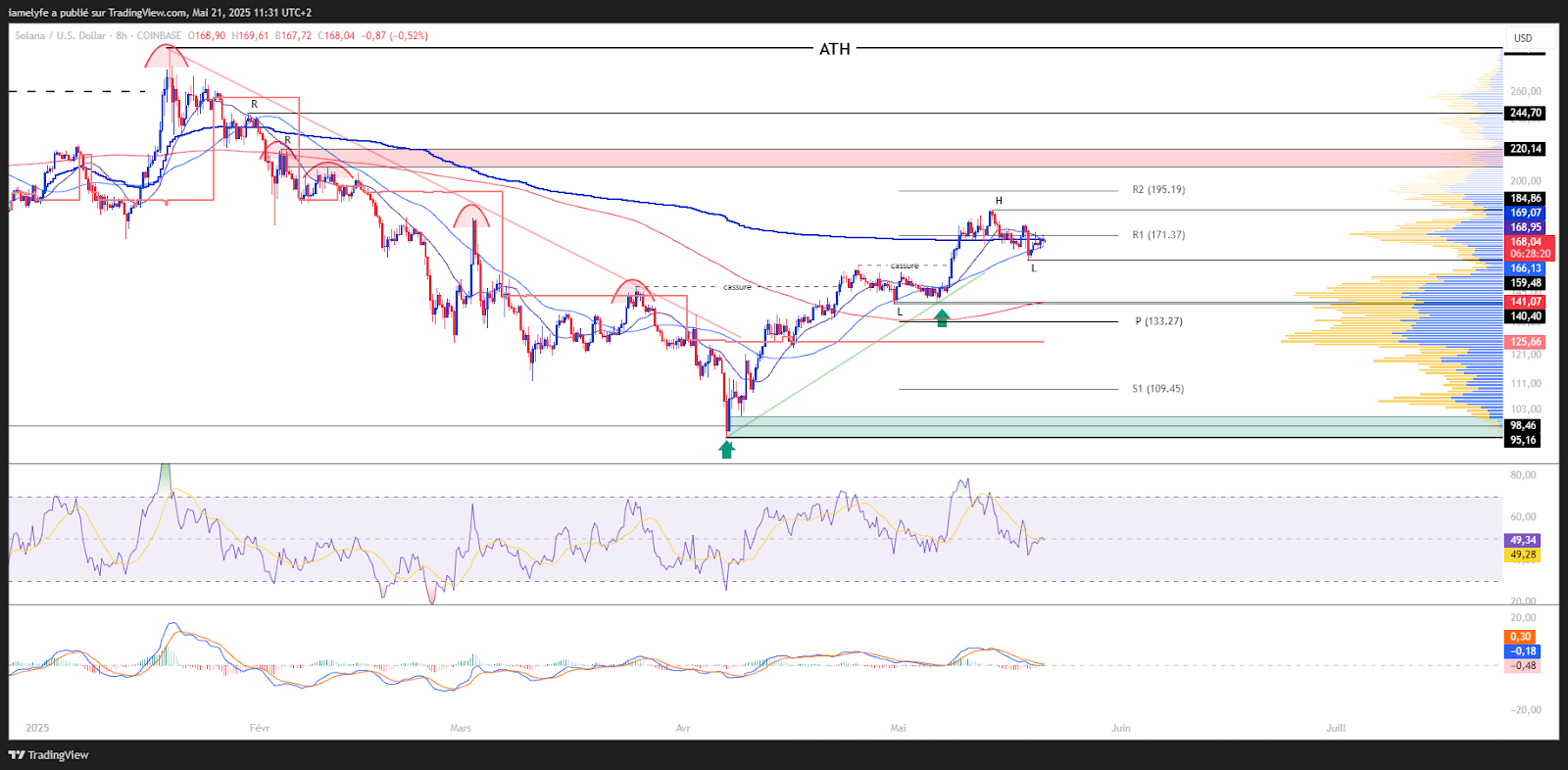Click the Avr label on the time axis
1568x770 pixels.
pos(683,728)
